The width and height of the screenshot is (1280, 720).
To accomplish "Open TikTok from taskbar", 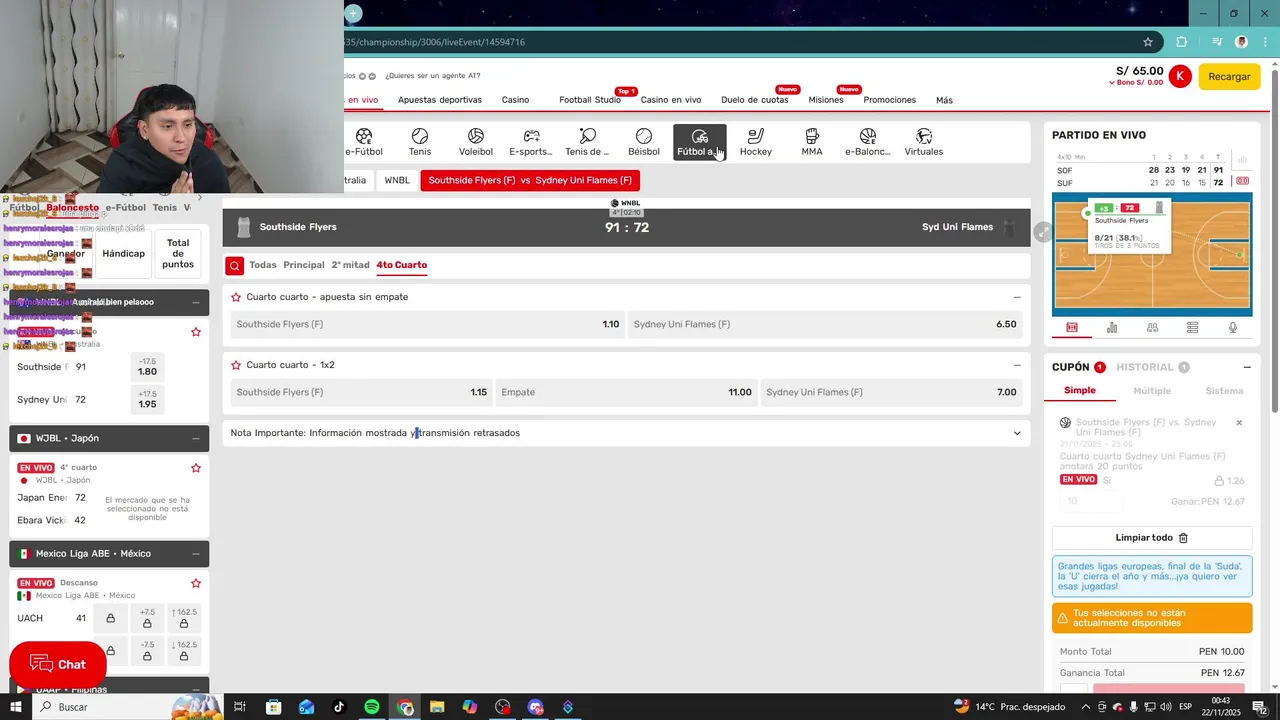I will tap(339, 707).
